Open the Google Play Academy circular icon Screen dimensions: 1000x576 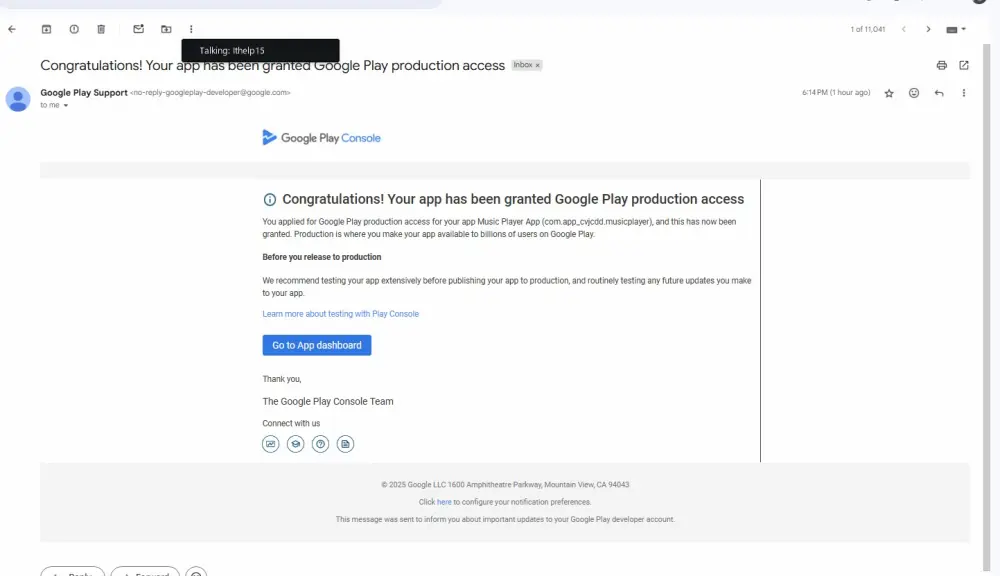click(295, 443)
